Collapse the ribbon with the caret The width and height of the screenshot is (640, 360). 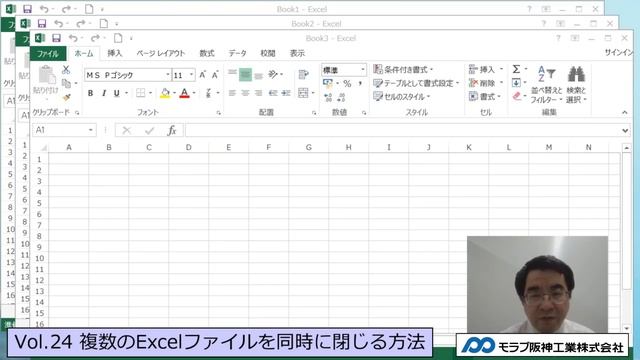(x=625, y=112)
